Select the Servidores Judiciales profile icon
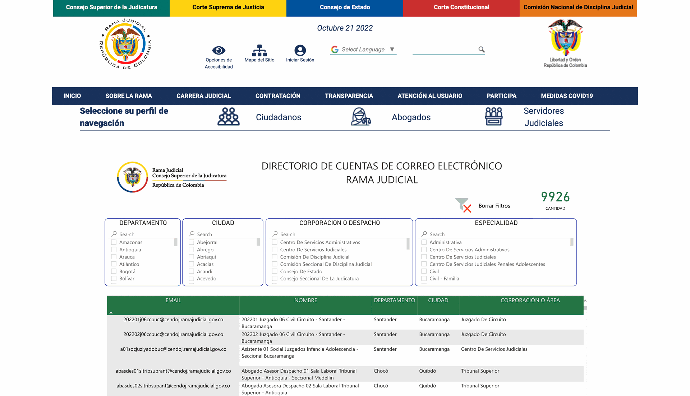Viewport: 690px width, 396px height. pyautogui.click(x=494, y=117)
